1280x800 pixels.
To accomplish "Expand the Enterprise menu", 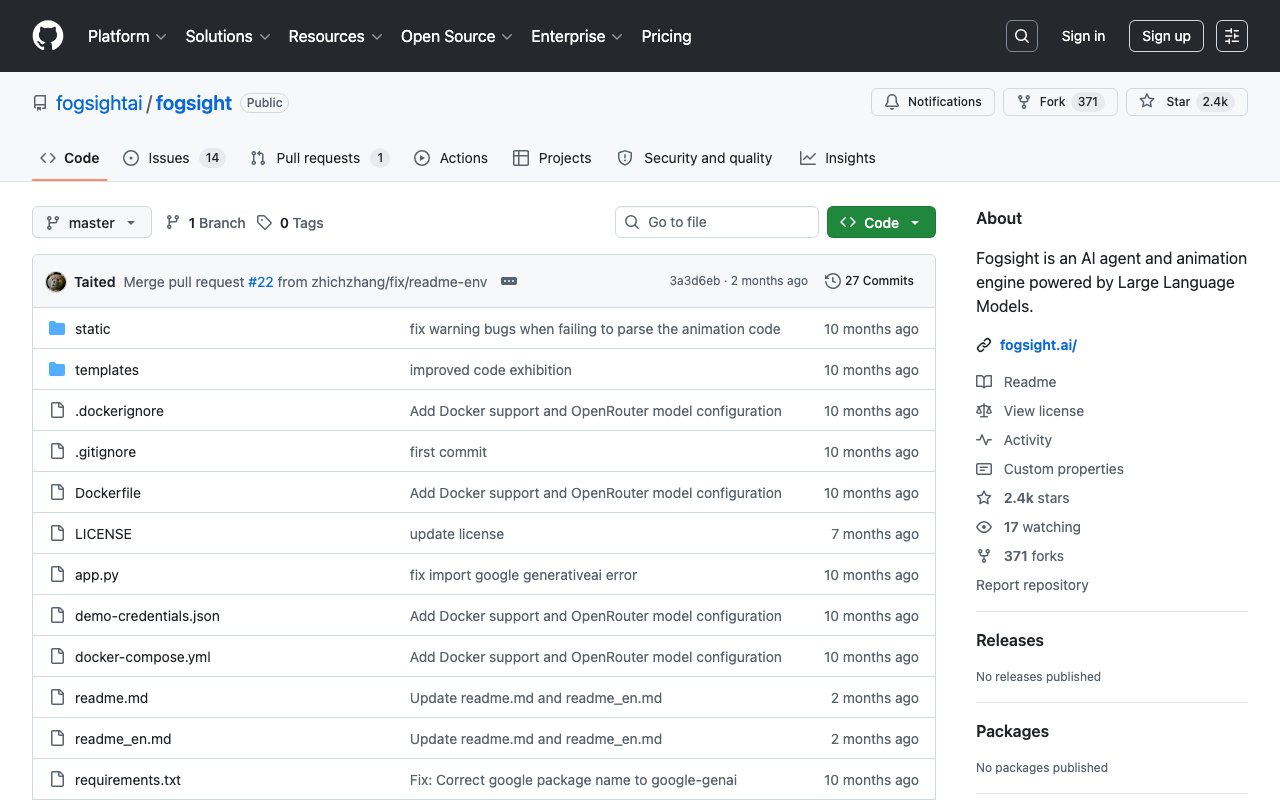I will [577, 36].
